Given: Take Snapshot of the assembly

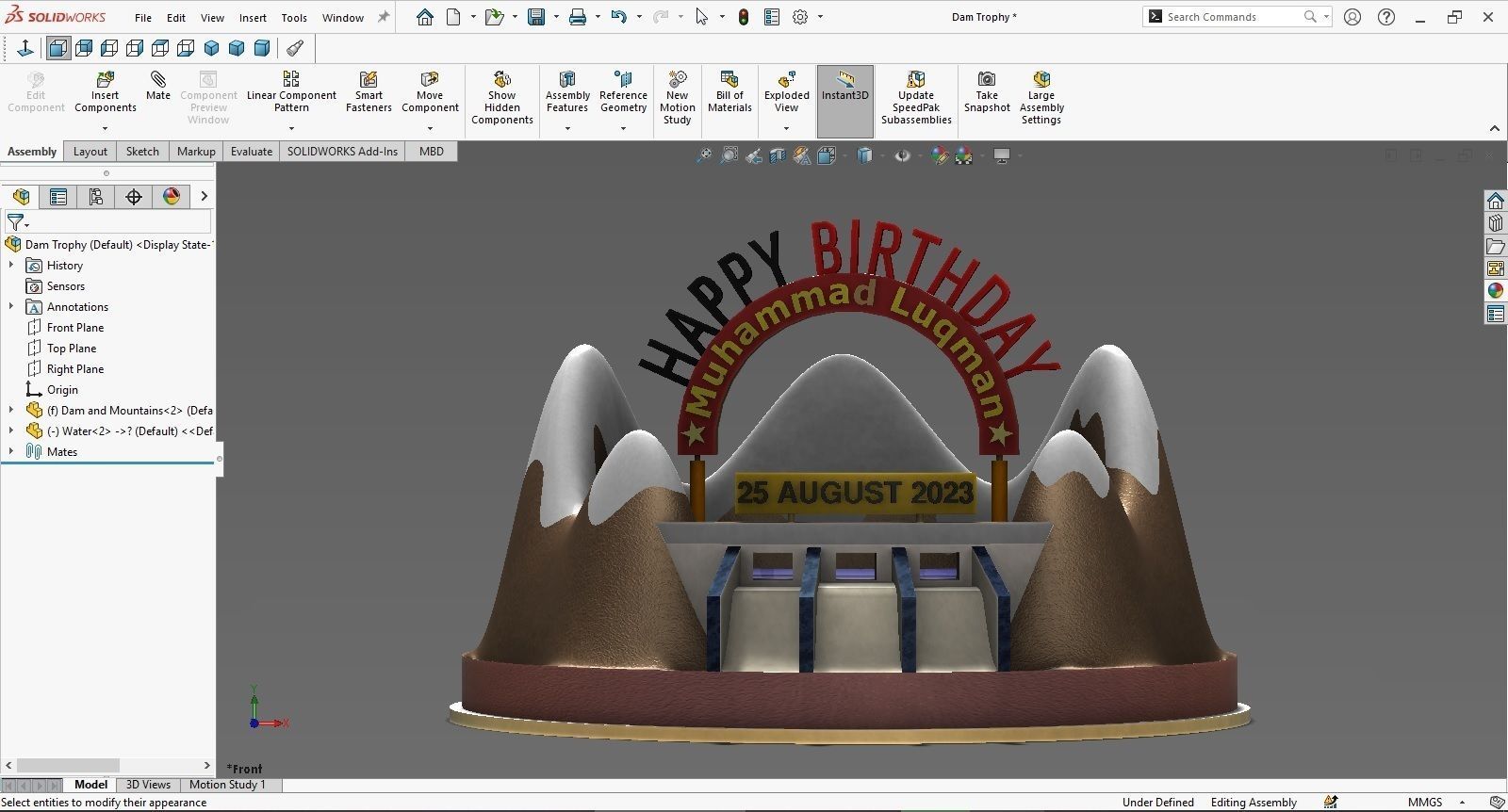Looking at the screenshot, I should 987,91.
